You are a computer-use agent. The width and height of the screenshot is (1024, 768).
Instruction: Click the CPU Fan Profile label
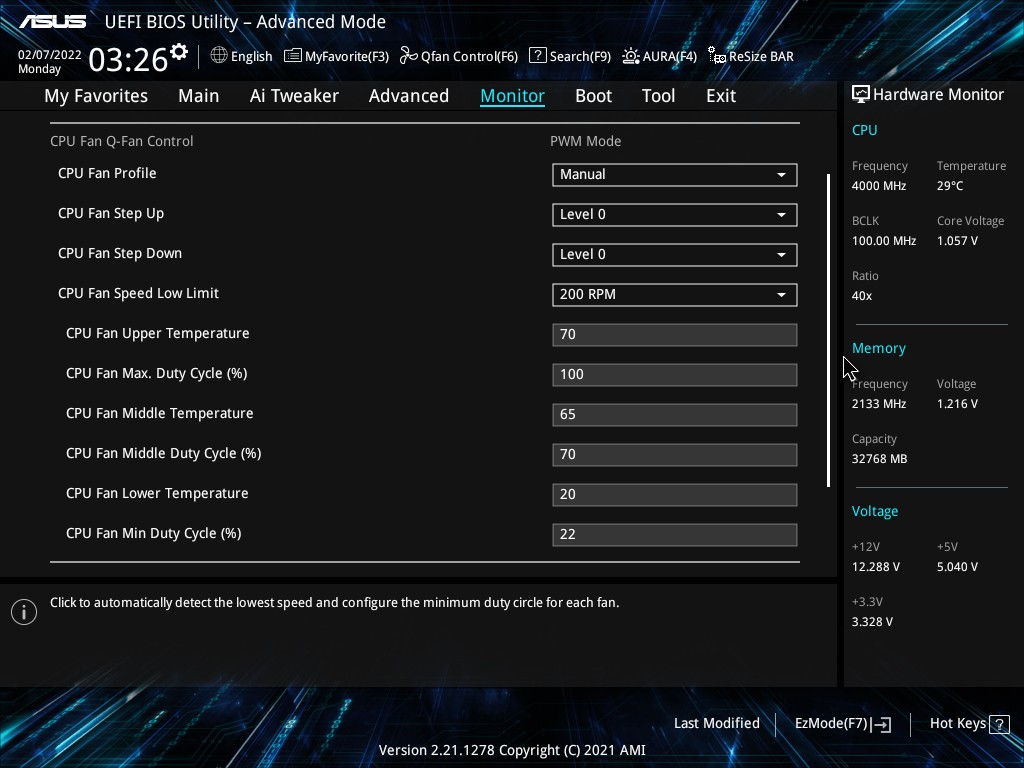tap(107, 173)
